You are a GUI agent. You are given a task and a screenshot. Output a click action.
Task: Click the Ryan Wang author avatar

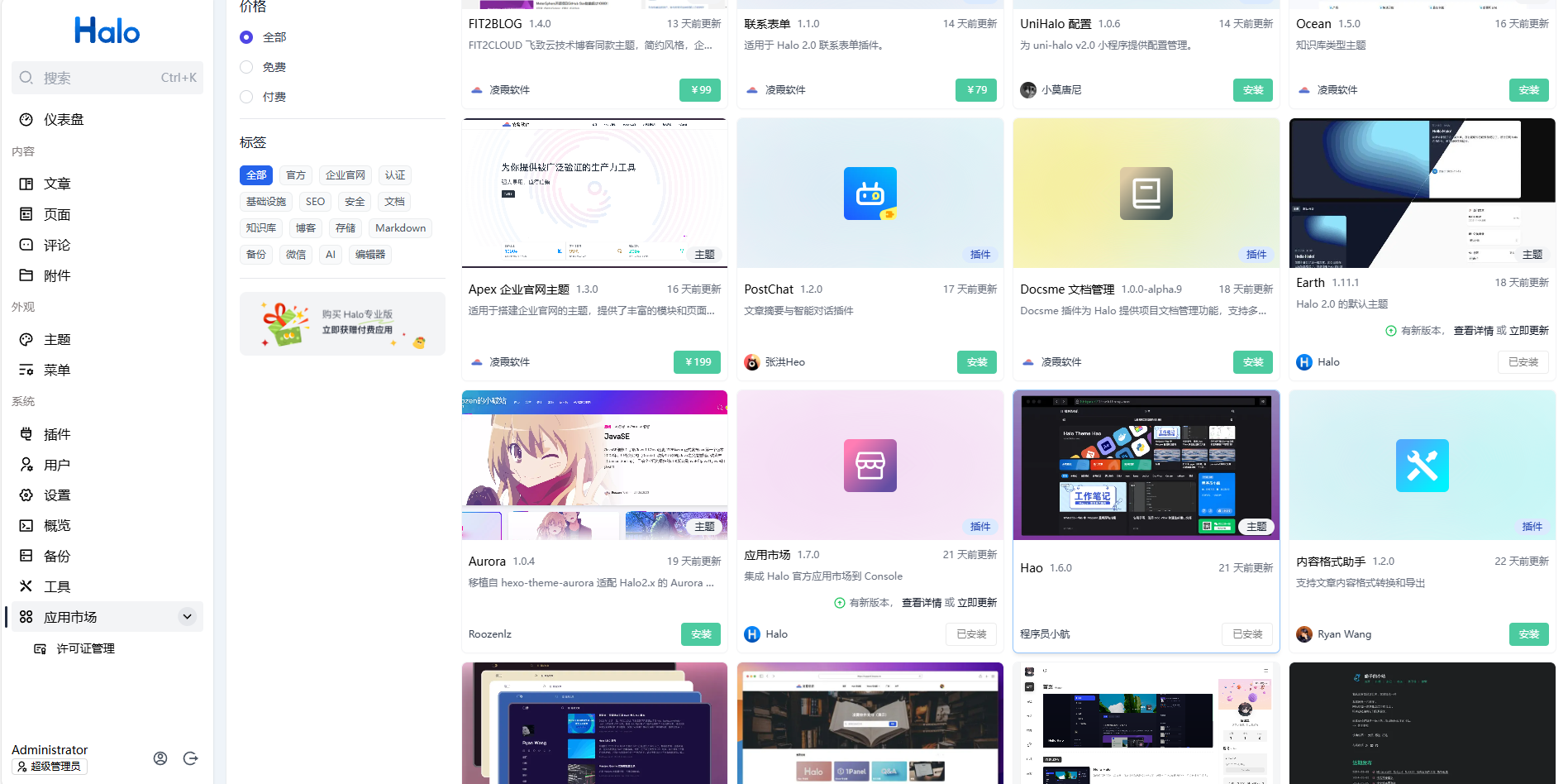[1304, 634]
